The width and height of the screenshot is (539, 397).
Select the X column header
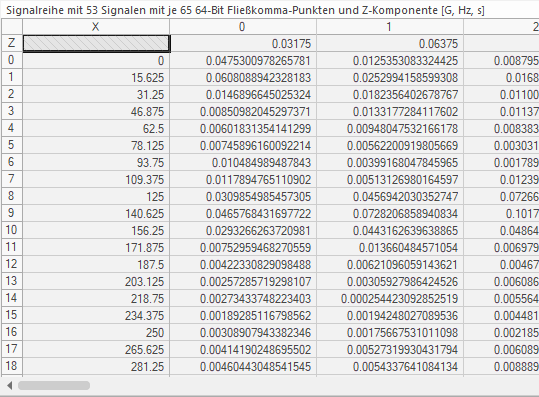point(96,26)
